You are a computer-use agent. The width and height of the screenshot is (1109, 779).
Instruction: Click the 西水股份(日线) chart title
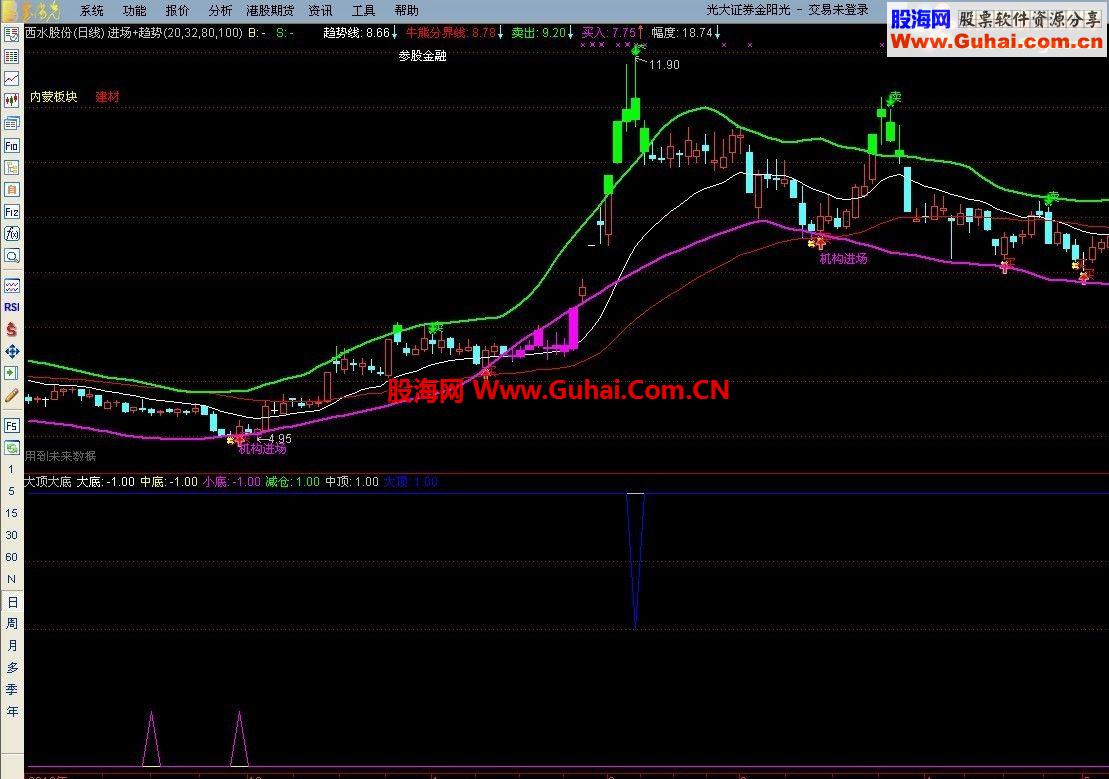pos(64,33)
